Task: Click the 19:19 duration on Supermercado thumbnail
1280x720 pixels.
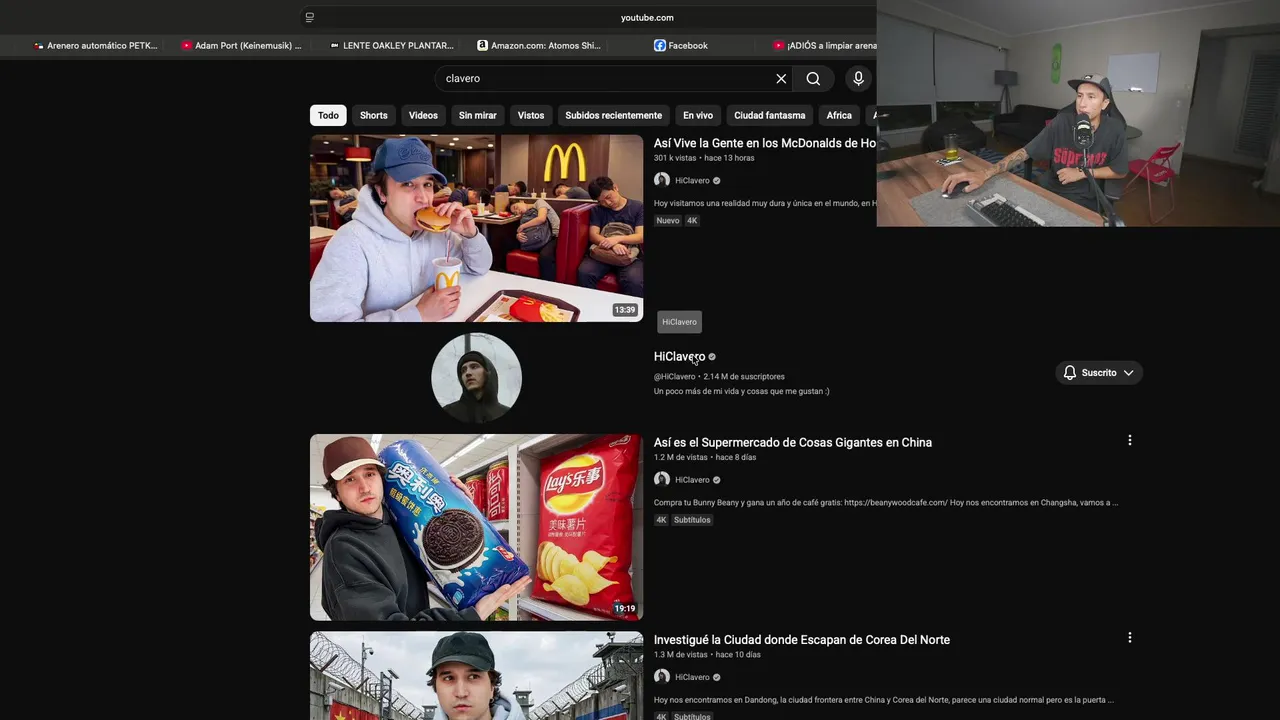Action: [x=625, y=609]
